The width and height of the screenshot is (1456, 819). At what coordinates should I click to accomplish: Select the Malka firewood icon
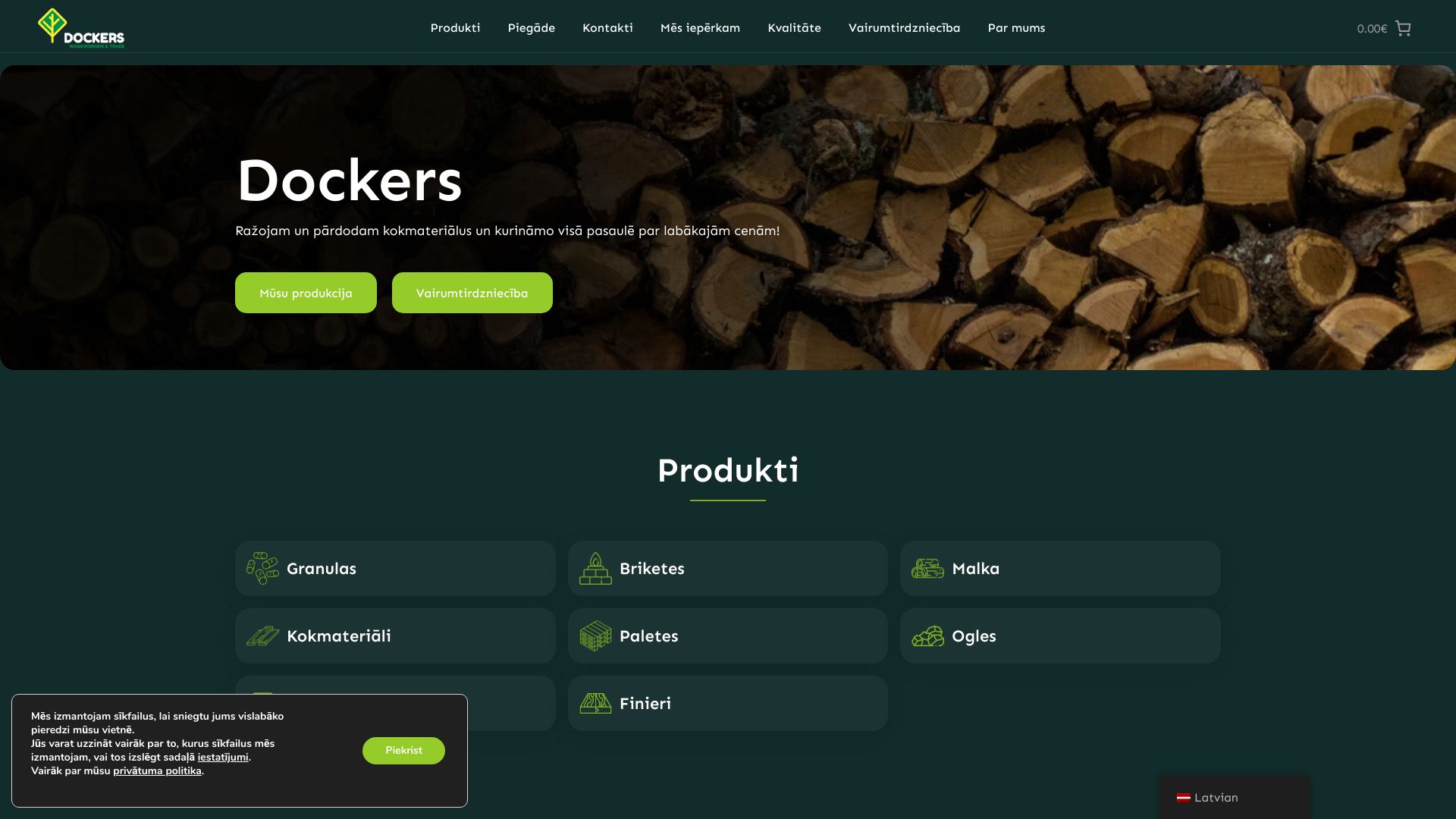coord(927,568)
